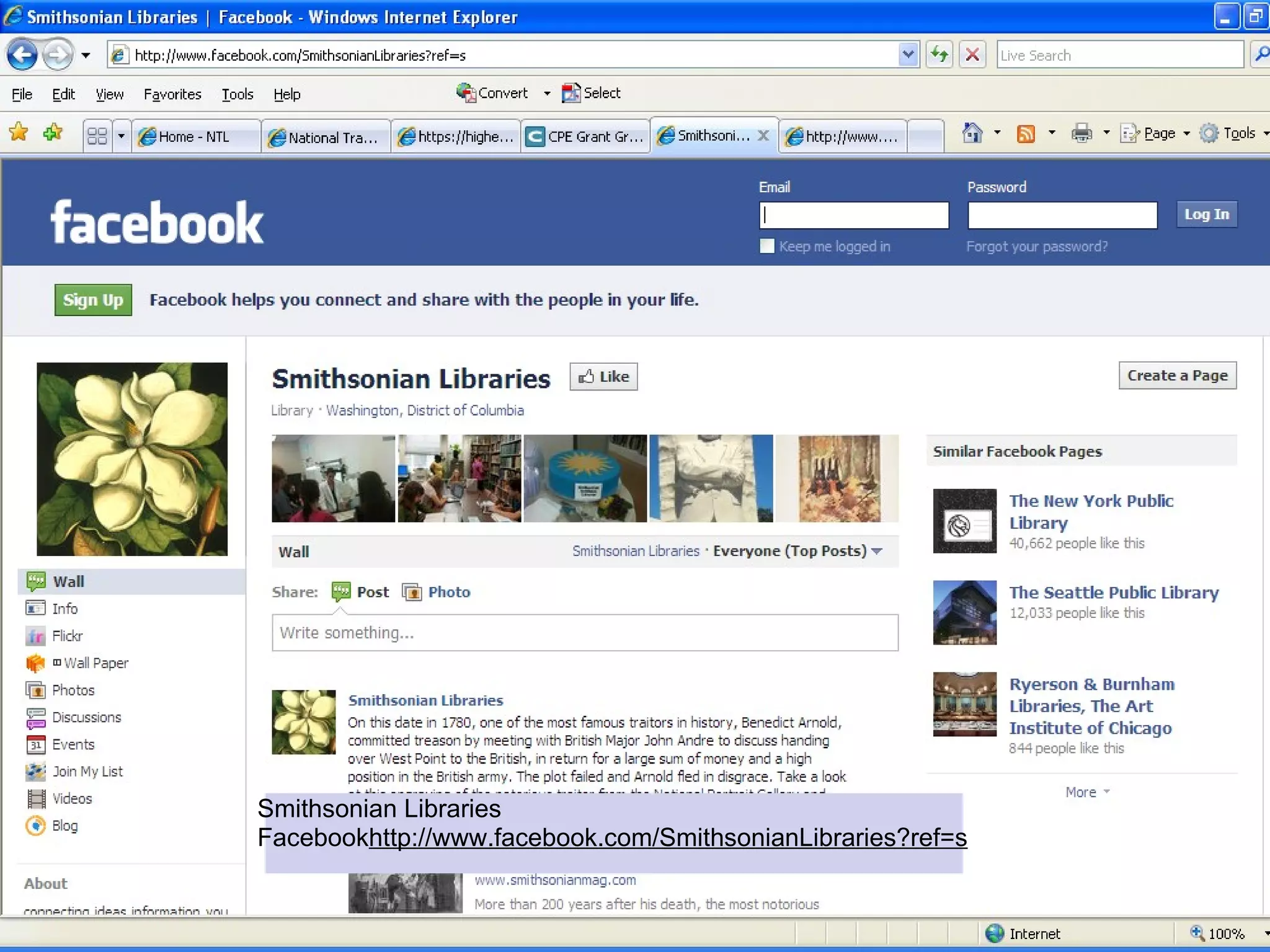Image resolution: width=1270 pixels, height=952 pixels.
Task: Open the Edit menu
Action: 63,94
